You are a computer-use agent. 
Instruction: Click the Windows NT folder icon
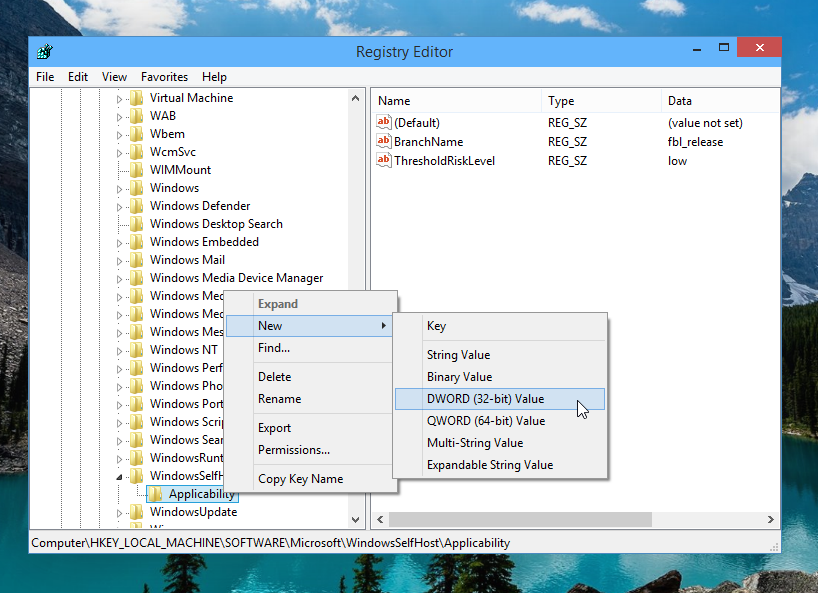137,350
